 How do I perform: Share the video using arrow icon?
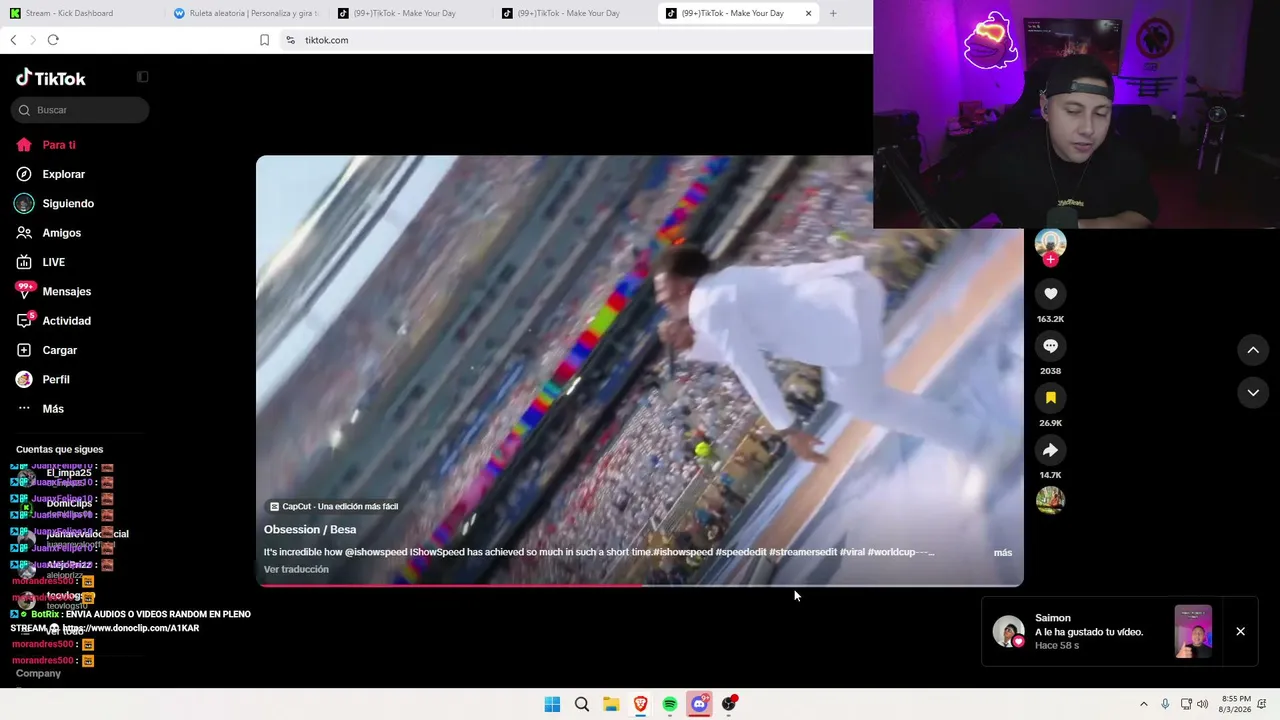coord(1050,450)
